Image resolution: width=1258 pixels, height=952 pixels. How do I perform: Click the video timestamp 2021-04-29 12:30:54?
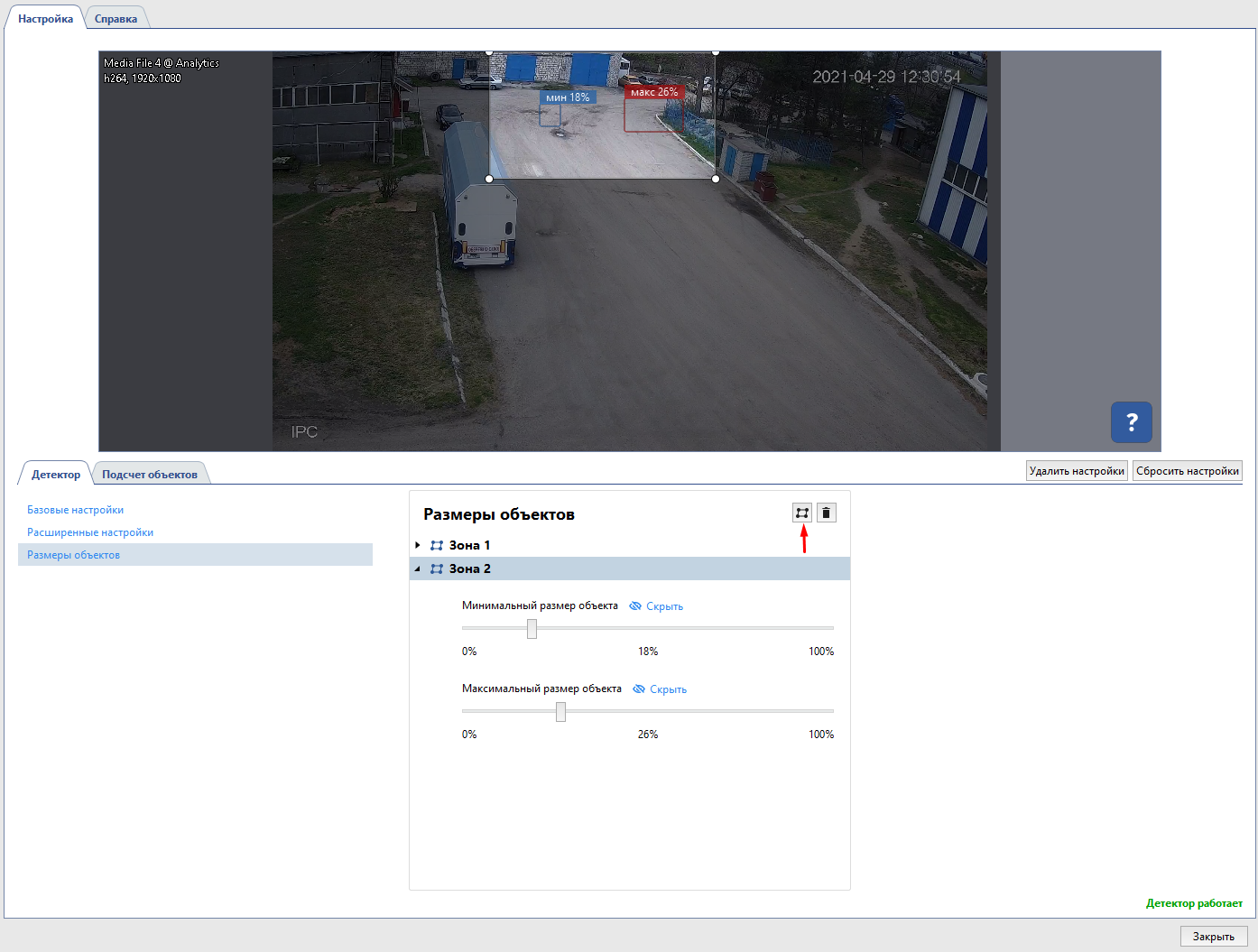887,77
